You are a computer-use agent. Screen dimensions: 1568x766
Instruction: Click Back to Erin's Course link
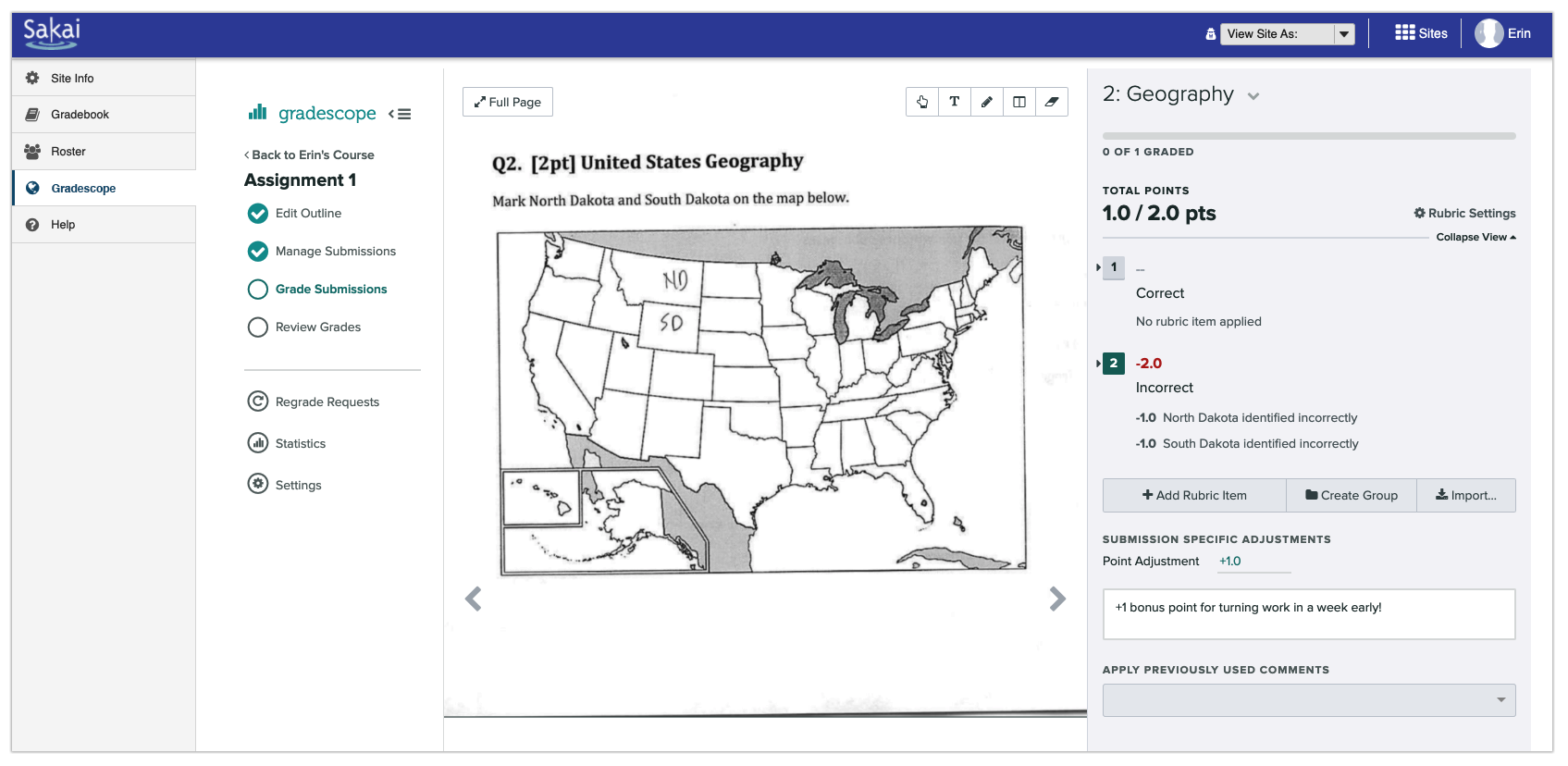click(309, 155)
